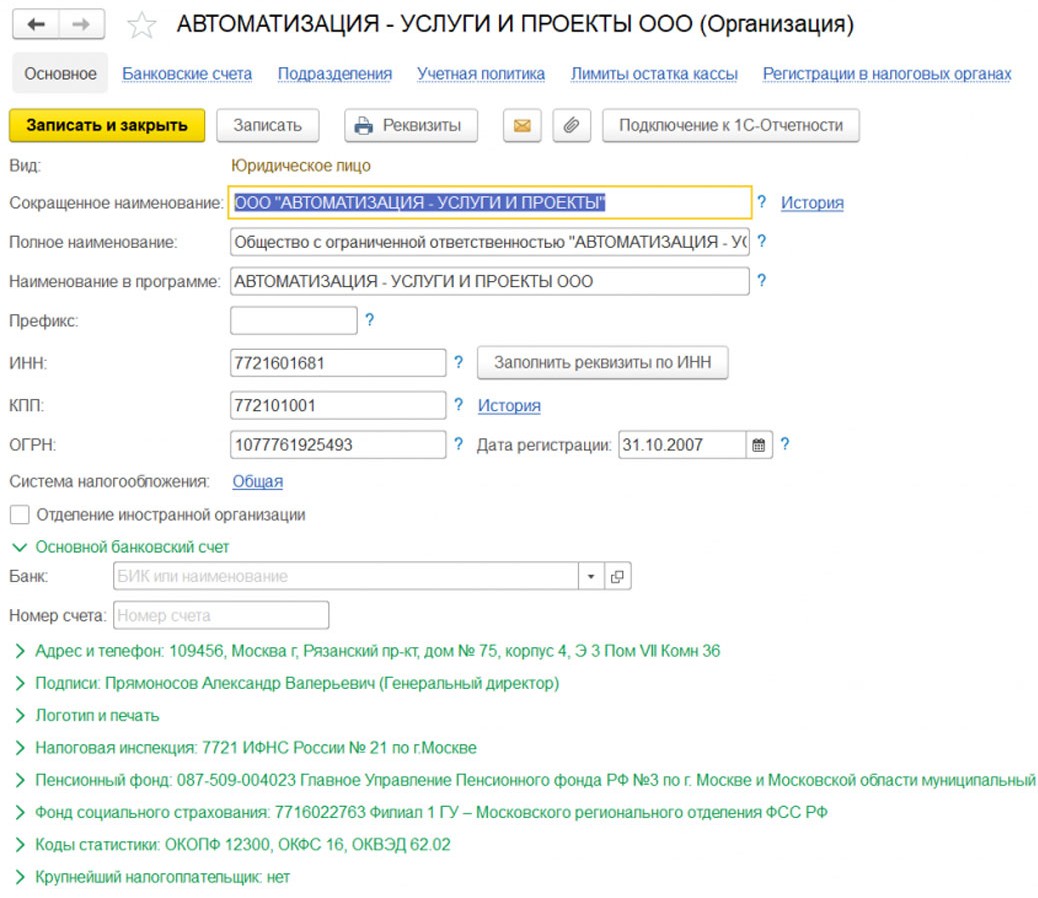Screen dimensions: 1038x898
Task: Click Заполнить реквизиты по ИНН button
Action: 602,363
